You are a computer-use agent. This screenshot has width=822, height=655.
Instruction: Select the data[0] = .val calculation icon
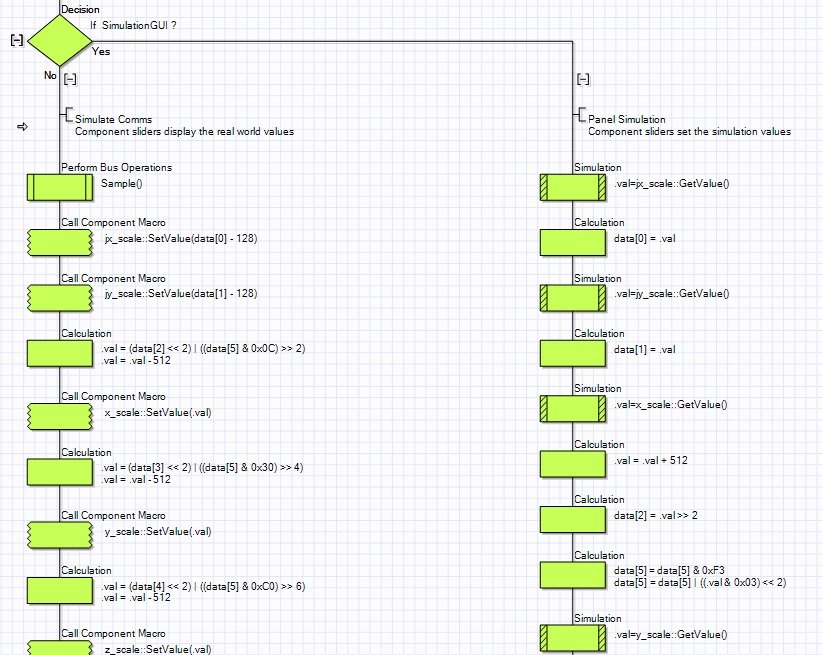[572, 242]
